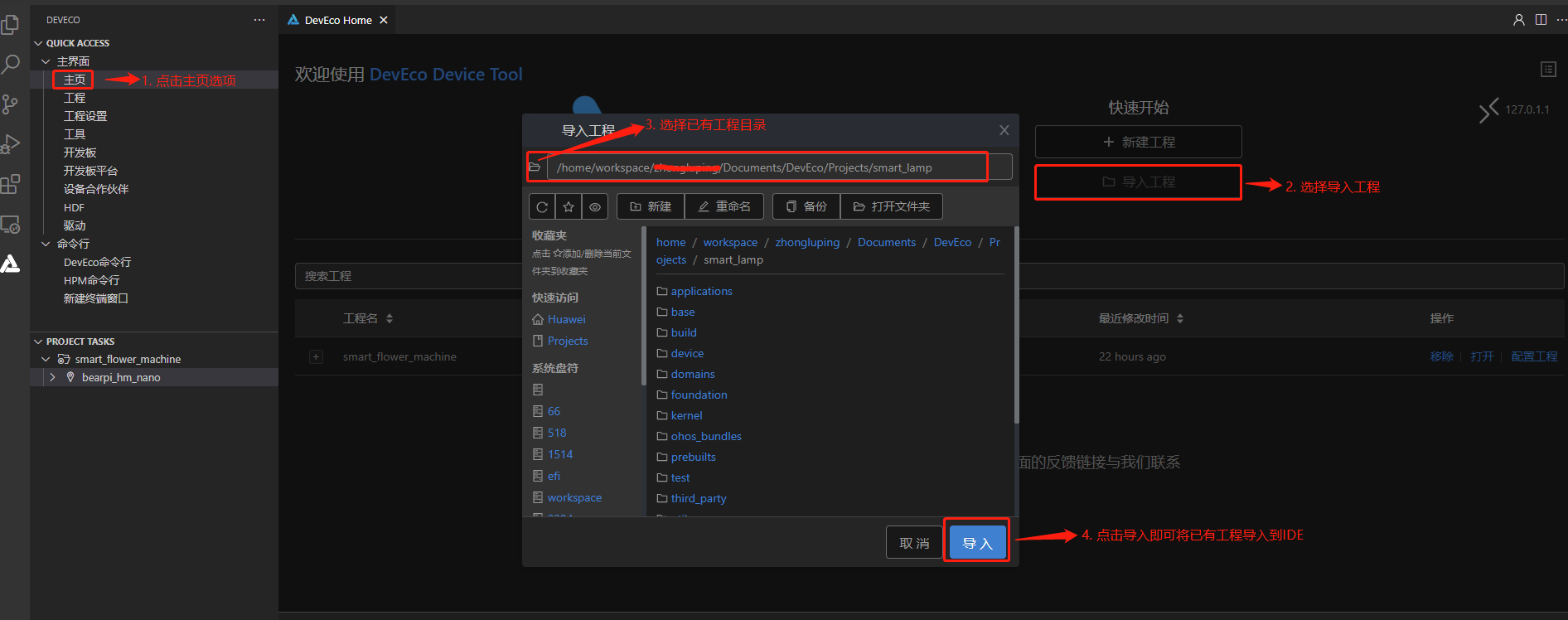Sort by project name column arrows

pyautogui.click(x=390, y=318)
